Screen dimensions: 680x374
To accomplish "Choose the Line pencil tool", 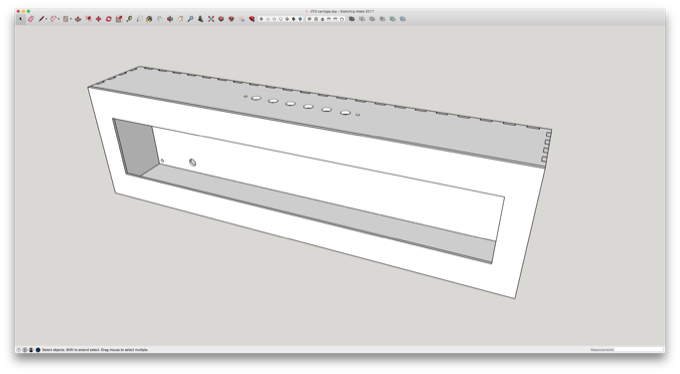I will coord(41,19).
